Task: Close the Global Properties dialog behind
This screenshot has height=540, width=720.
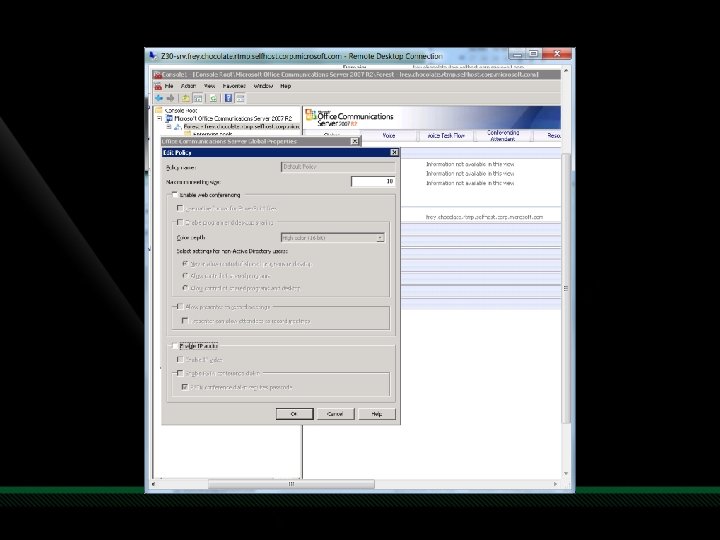Action: point(354,141)
